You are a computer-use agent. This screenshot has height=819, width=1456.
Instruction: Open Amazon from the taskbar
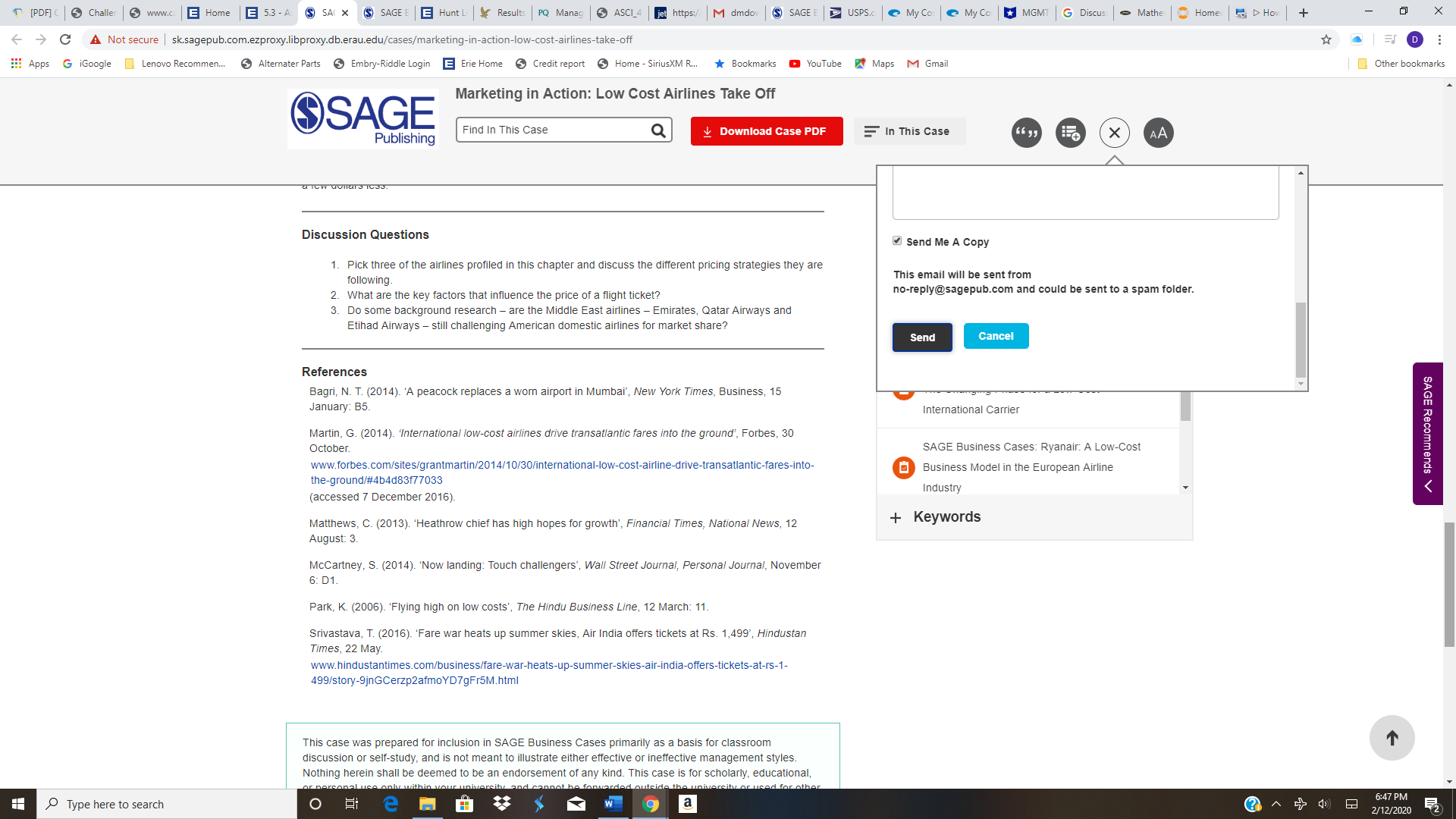[688, 804]
